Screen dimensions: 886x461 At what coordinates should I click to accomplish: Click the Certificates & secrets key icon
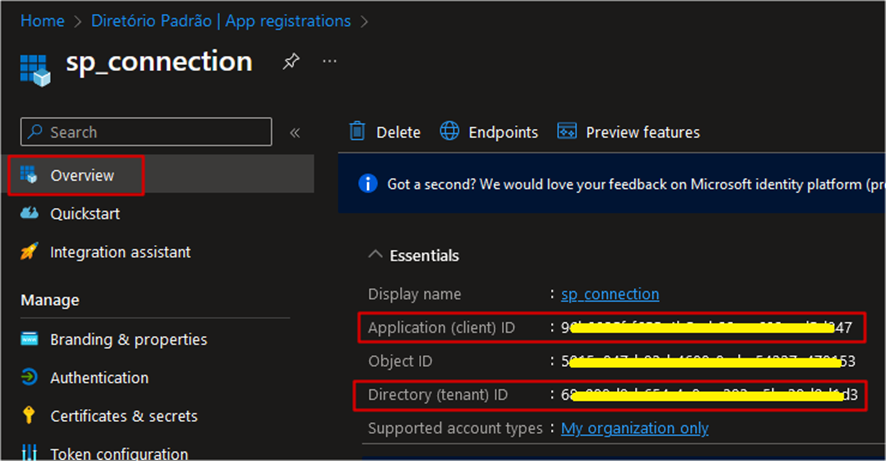coord(29,415)
